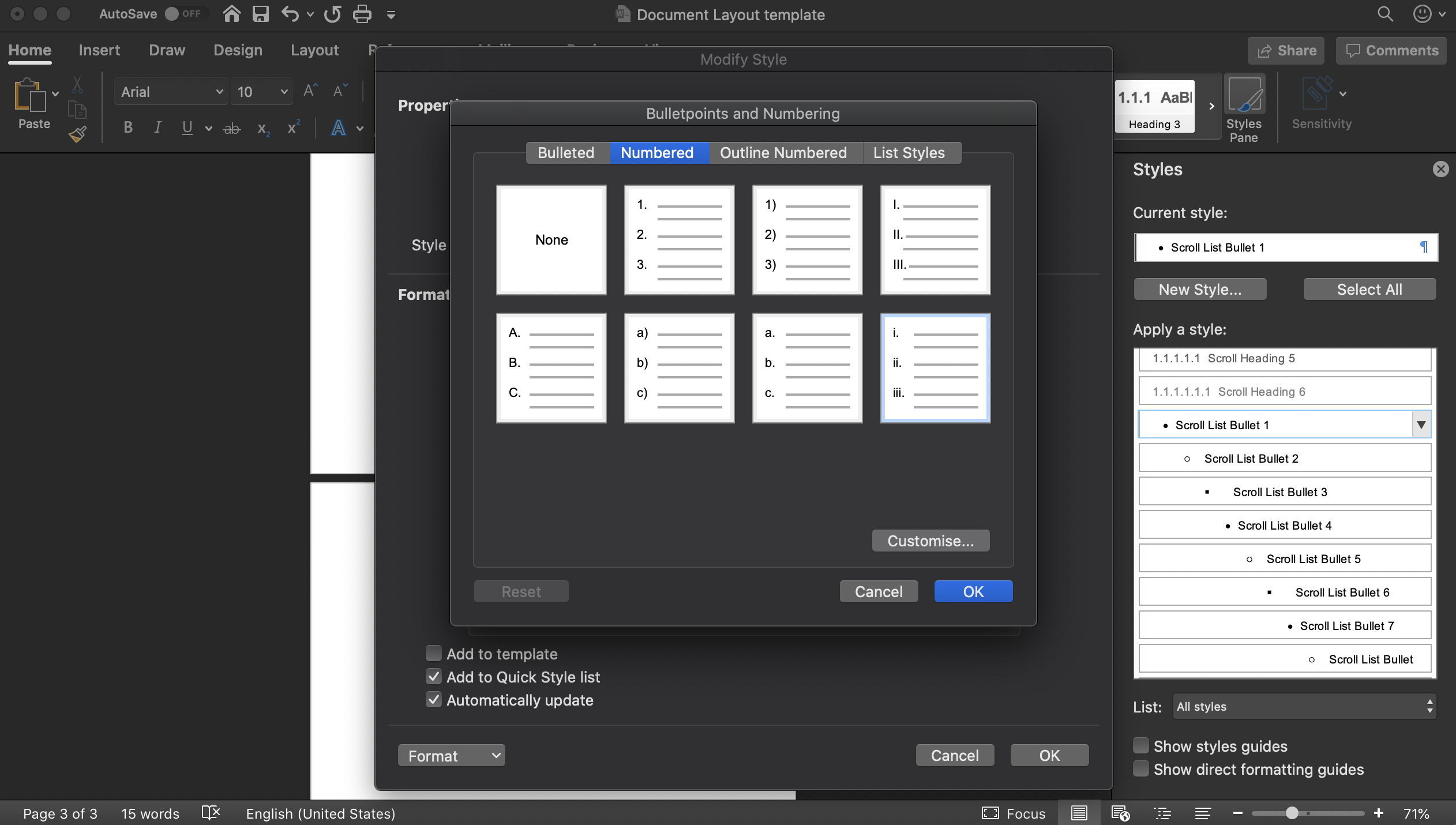Adjust the zoom slider in status bar
Viewport: 1456px width, 825px height.
1292,813
